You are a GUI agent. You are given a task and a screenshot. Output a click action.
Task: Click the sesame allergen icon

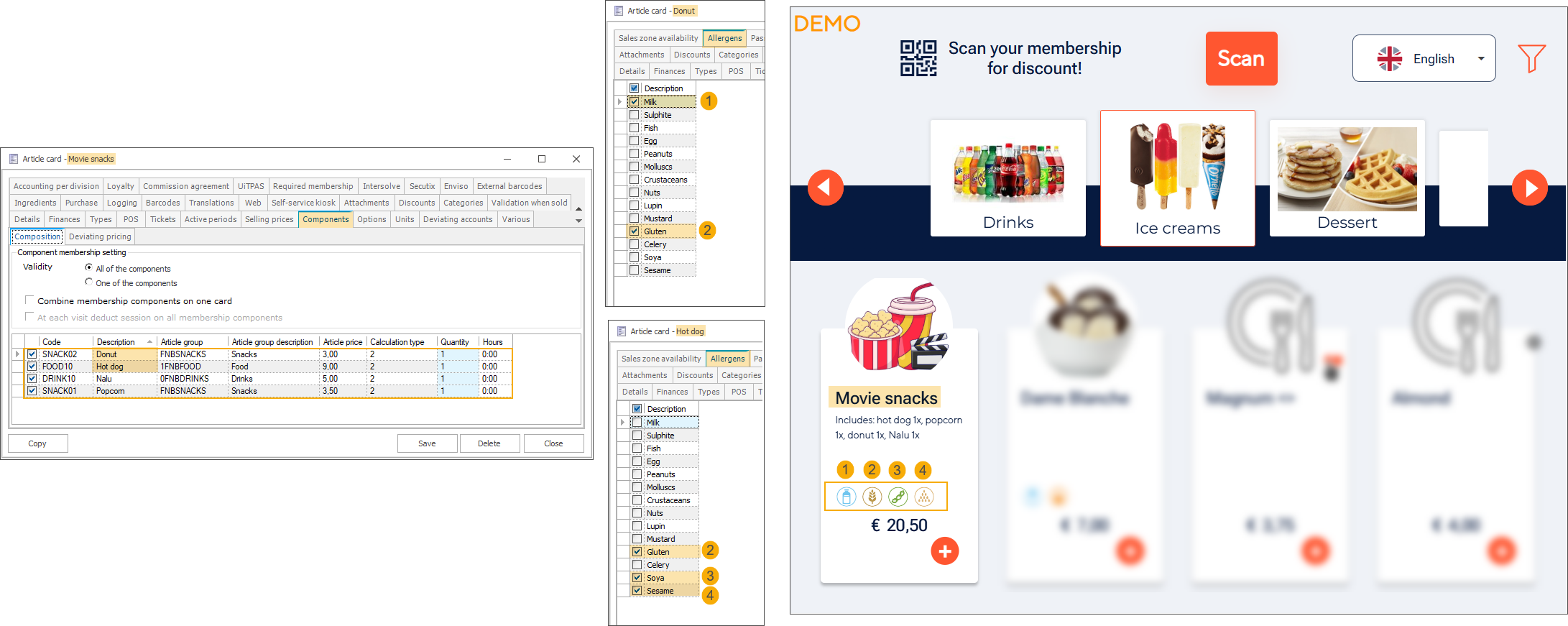pos(924,497)
